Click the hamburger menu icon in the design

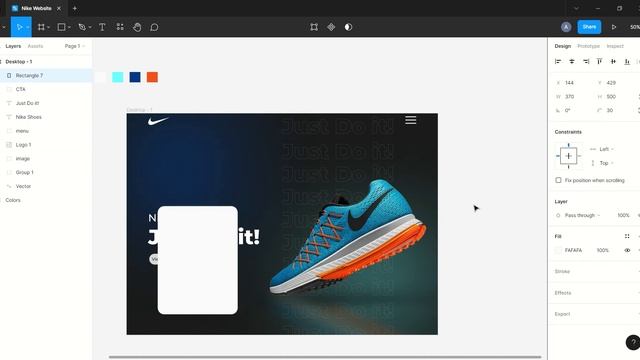[x=411, y=120]
